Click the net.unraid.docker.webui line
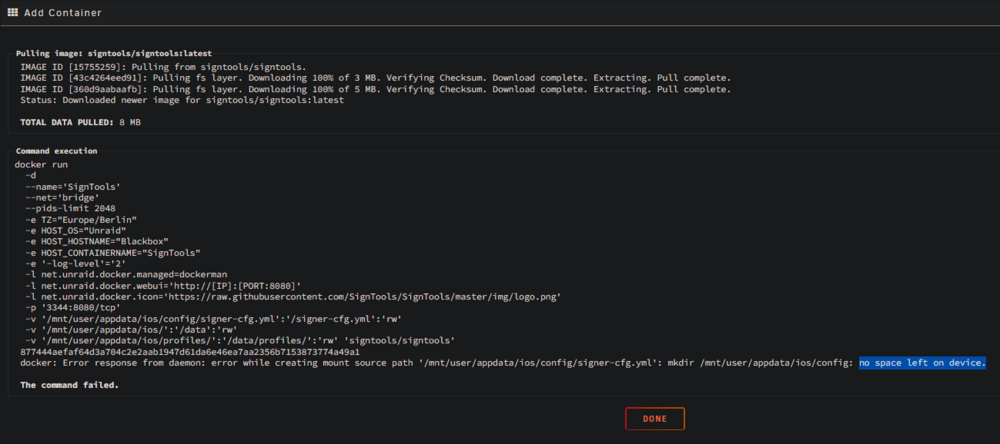This screenshot has height=444, width=1000. coord(163,286)
